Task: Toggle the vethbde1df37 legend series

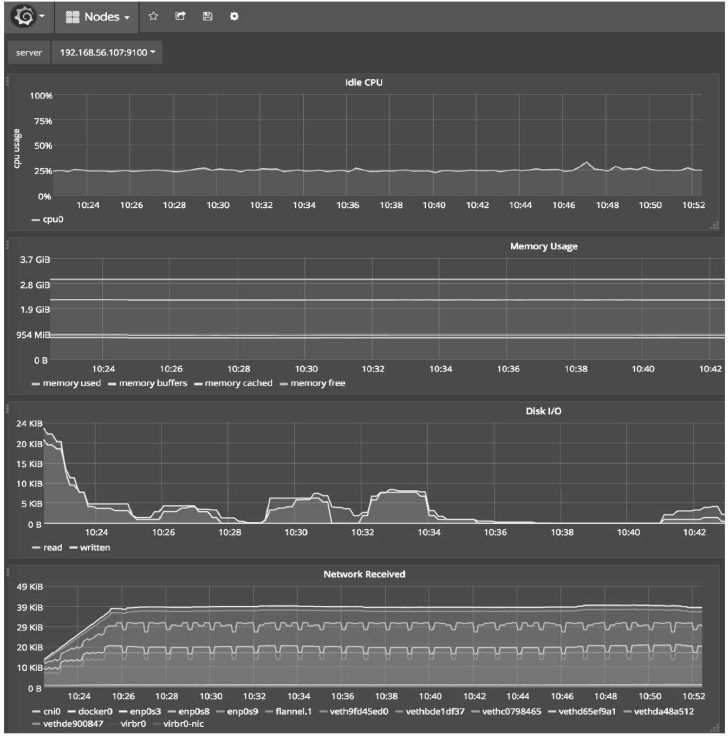Action: [430, 711]
